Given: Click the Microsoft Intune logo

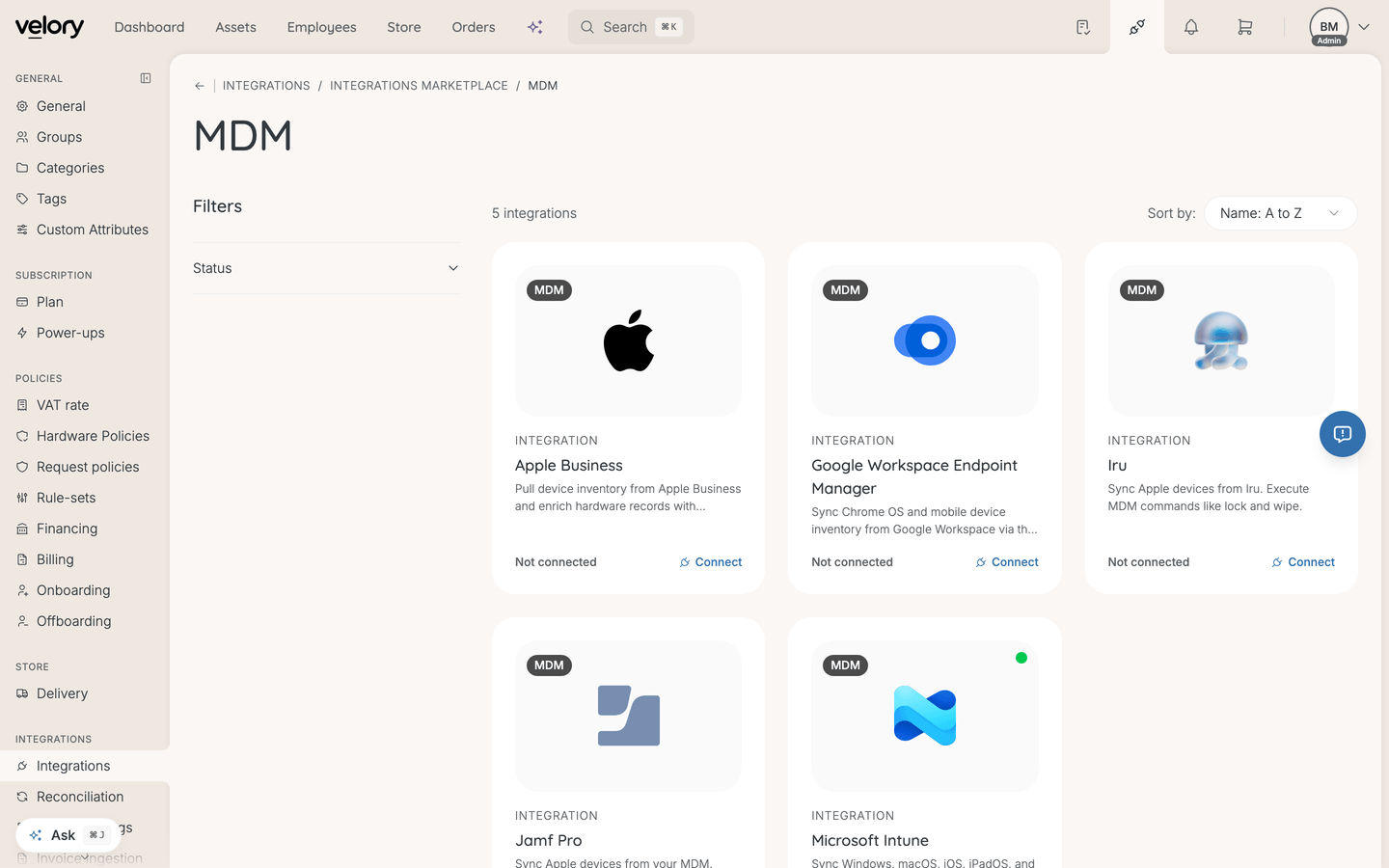Looking at the screenshot, I should pyautogui.click(x=925, y=716).
